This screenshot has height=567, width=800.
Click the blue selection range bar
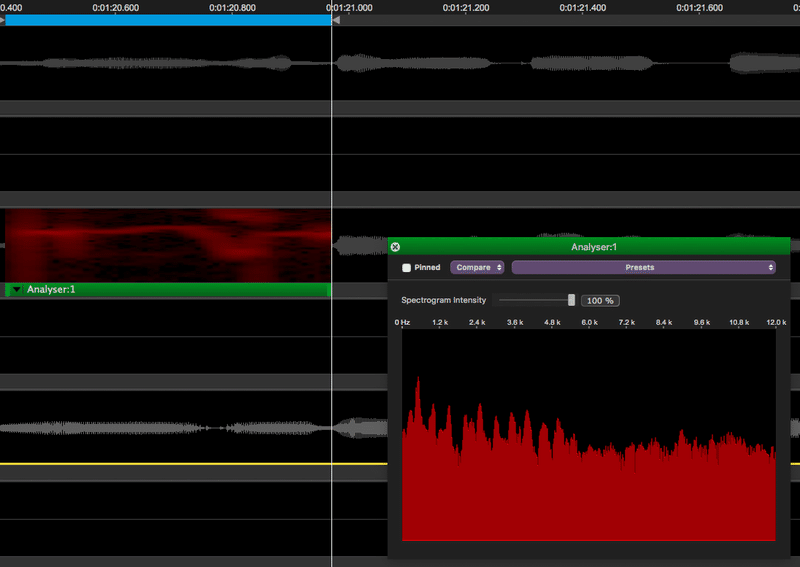(x=168, y=20)
